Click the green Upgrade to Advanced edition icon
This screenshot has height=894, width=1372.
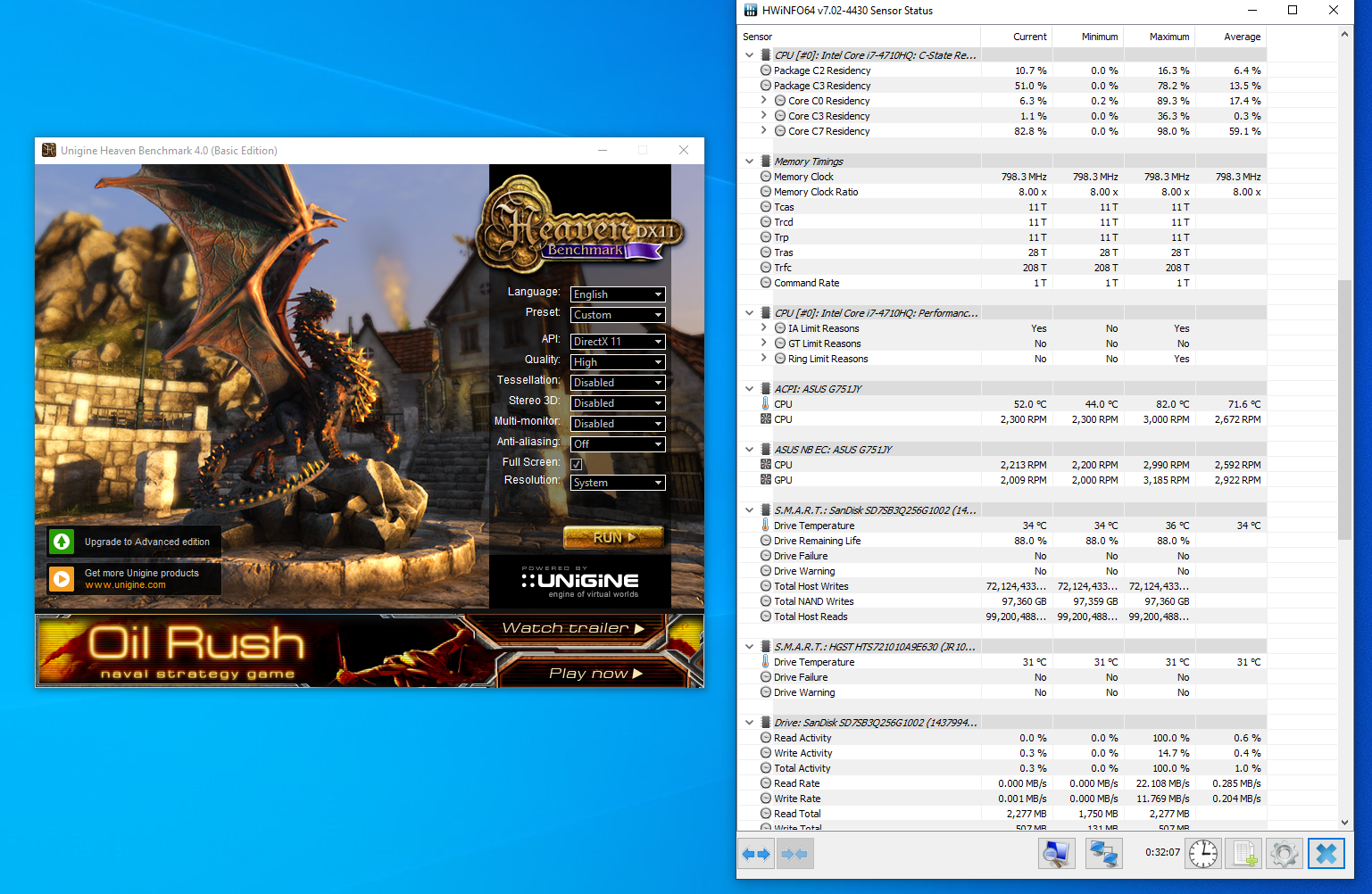pyautogui.click(x=62, y=542)
